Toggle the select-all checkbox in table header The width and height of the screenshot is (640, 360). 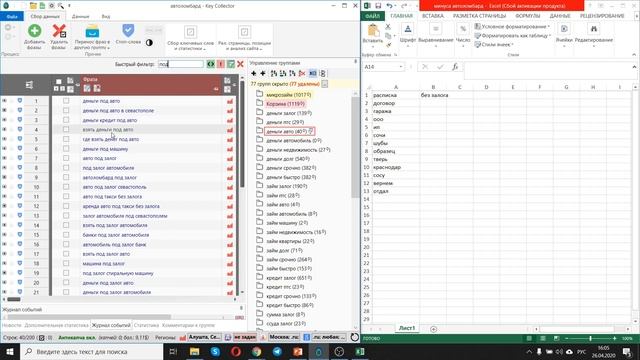58,82
